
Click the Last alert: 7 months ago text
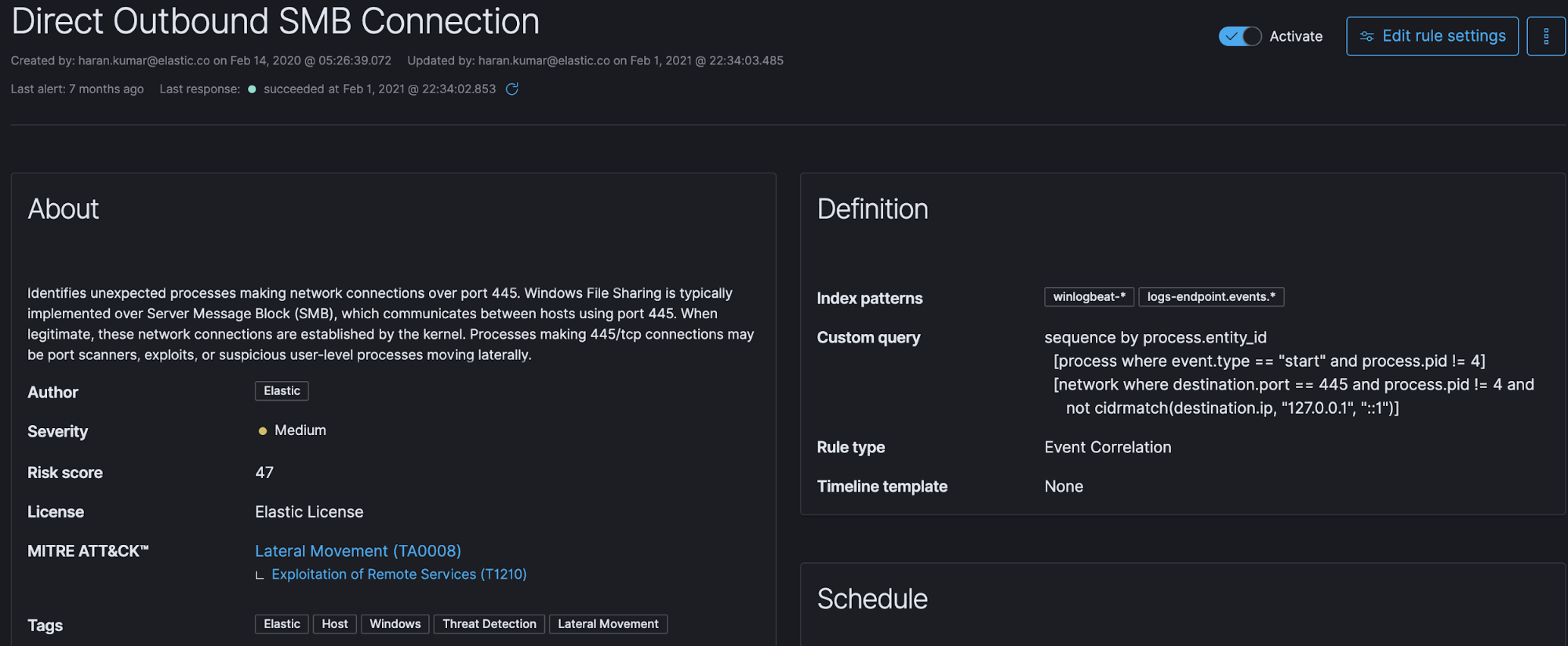[78, 89]
